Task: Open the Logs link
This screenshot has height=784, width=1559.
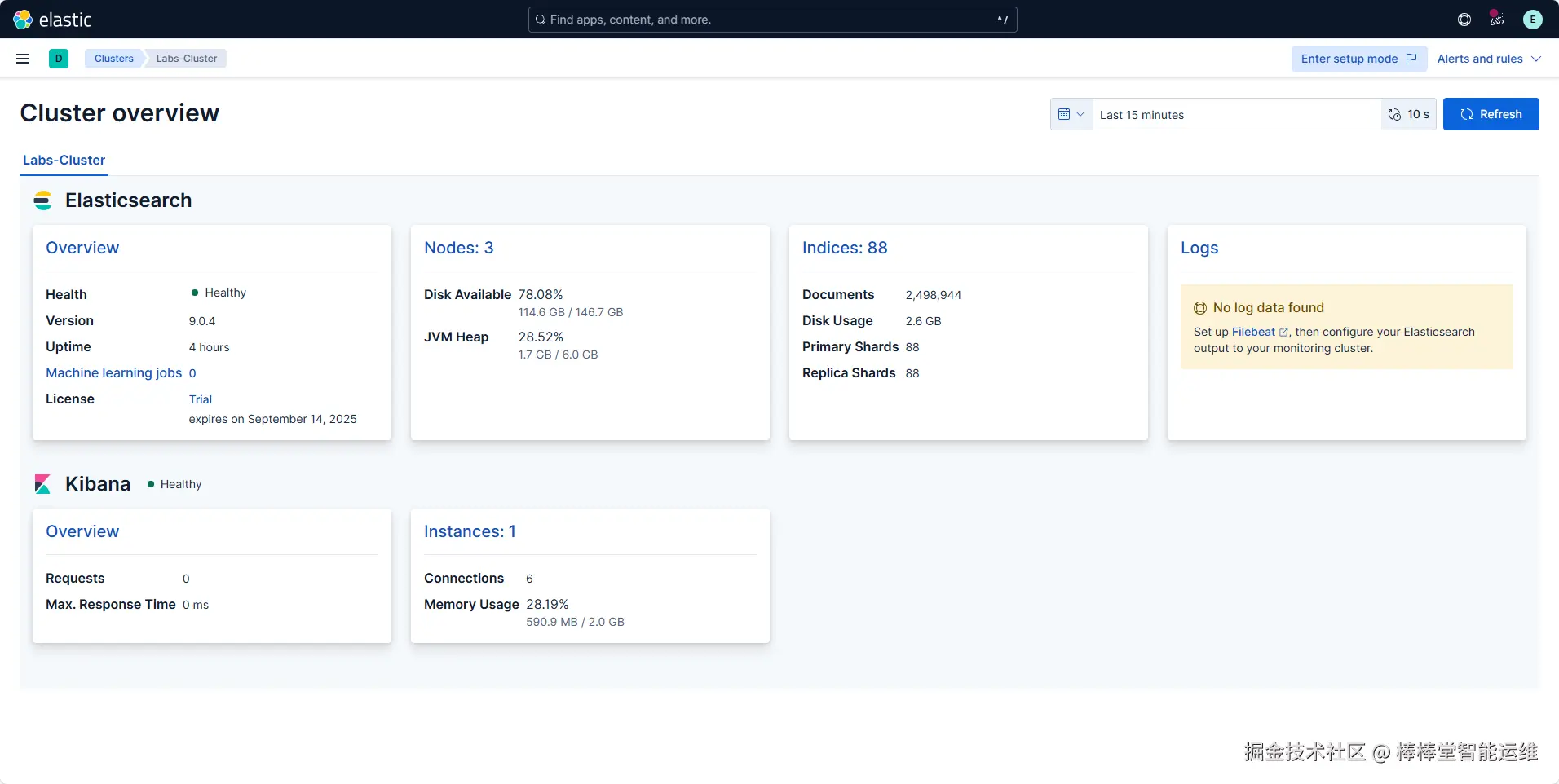Action: [1199, 248]
